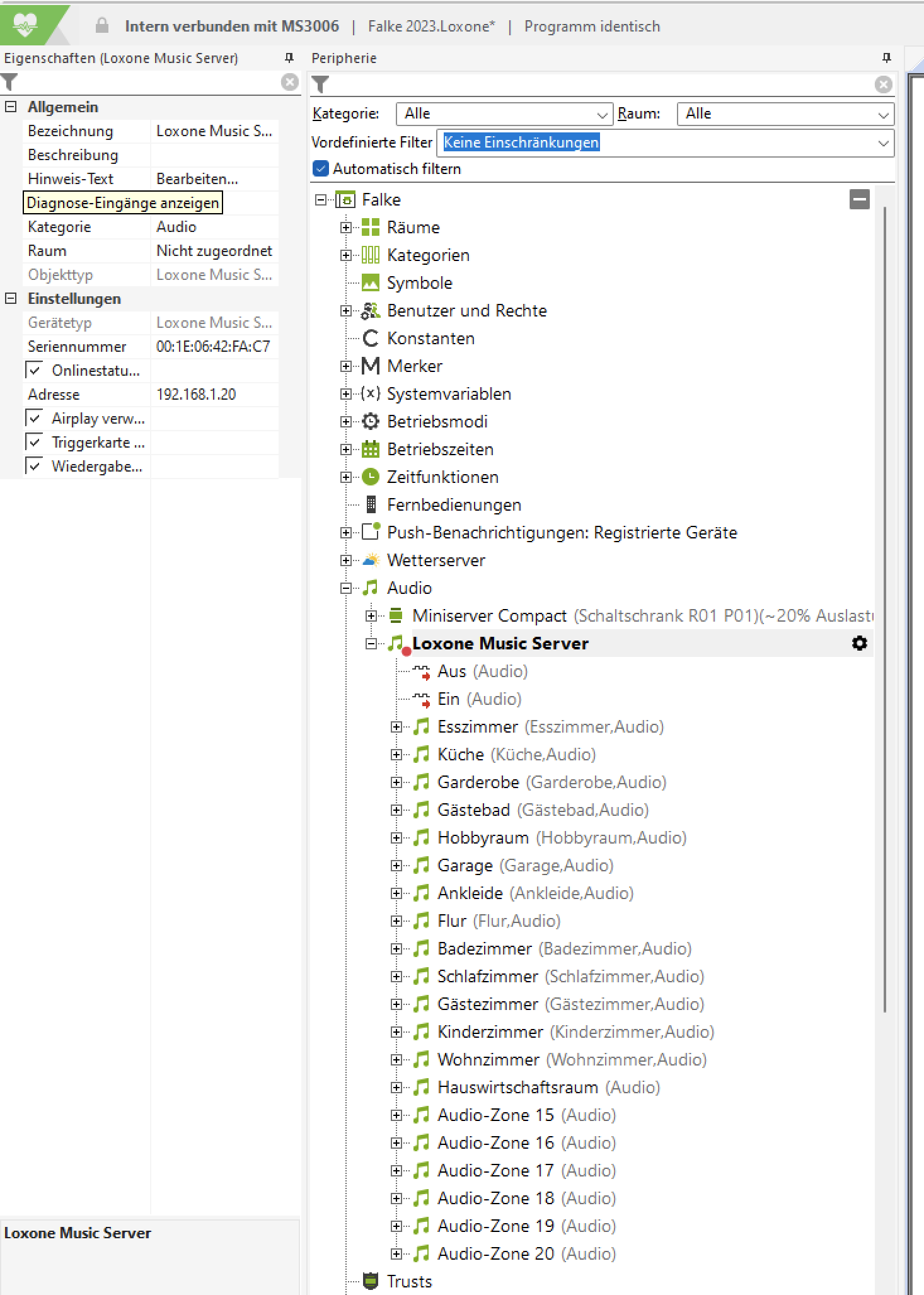
Task: Click the empty Beschreibung value field
Action: coord(215,155)
